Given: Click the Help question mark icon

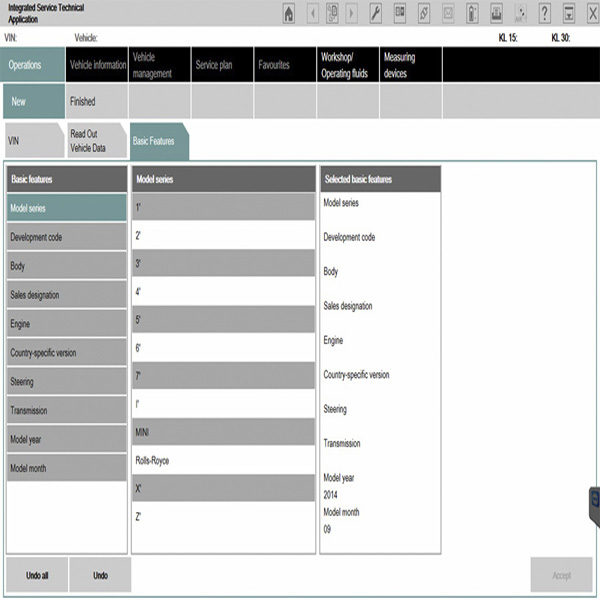Looking at the screenshot, I should coord(544,13).
